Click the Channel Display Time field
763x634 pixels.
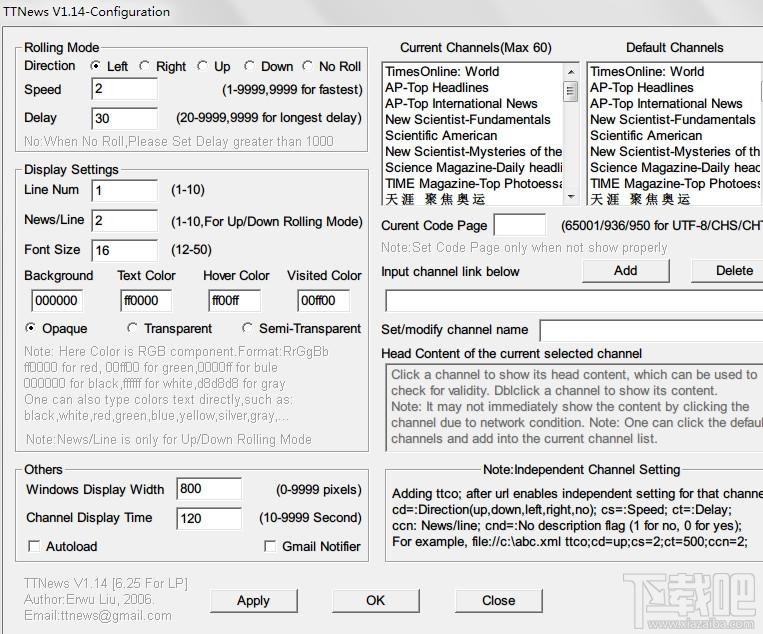[x=209, y=519]
